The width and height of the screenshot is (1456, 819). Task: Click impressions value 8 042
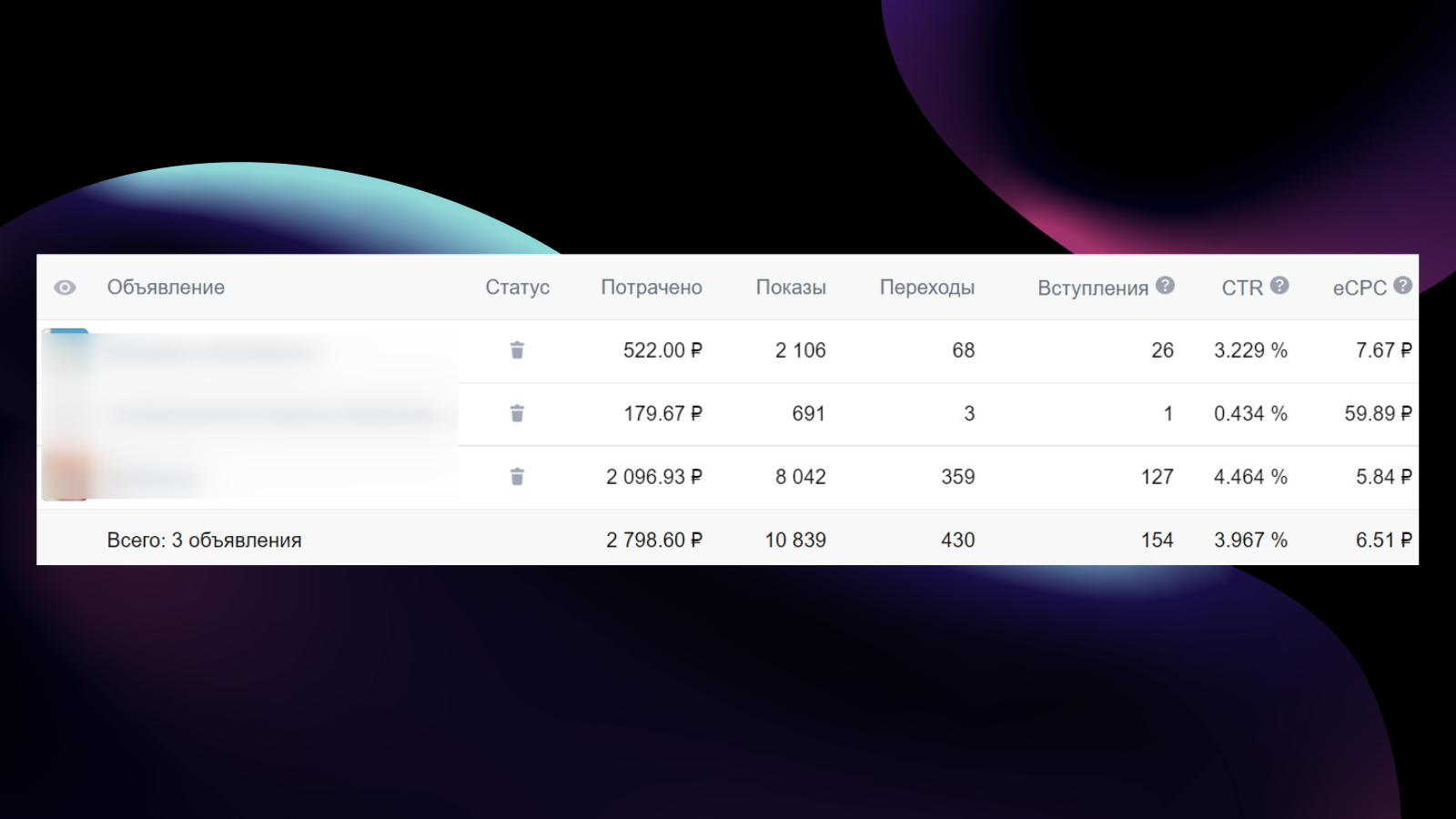coord(801,477)
